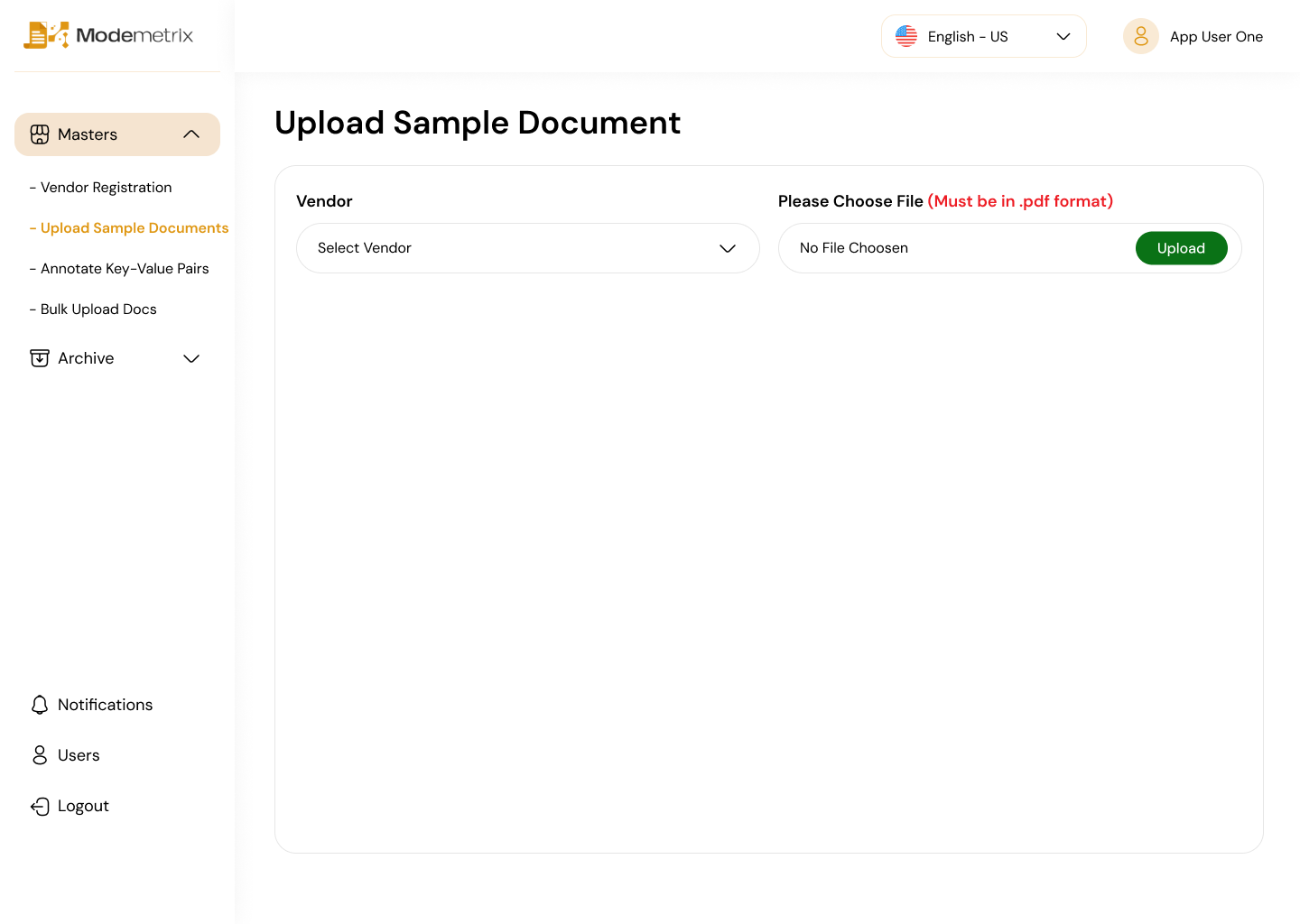This screenshot has height=924, width=1300.
Task: Click the Please Choose File label
Action: [x=850, y=201]
